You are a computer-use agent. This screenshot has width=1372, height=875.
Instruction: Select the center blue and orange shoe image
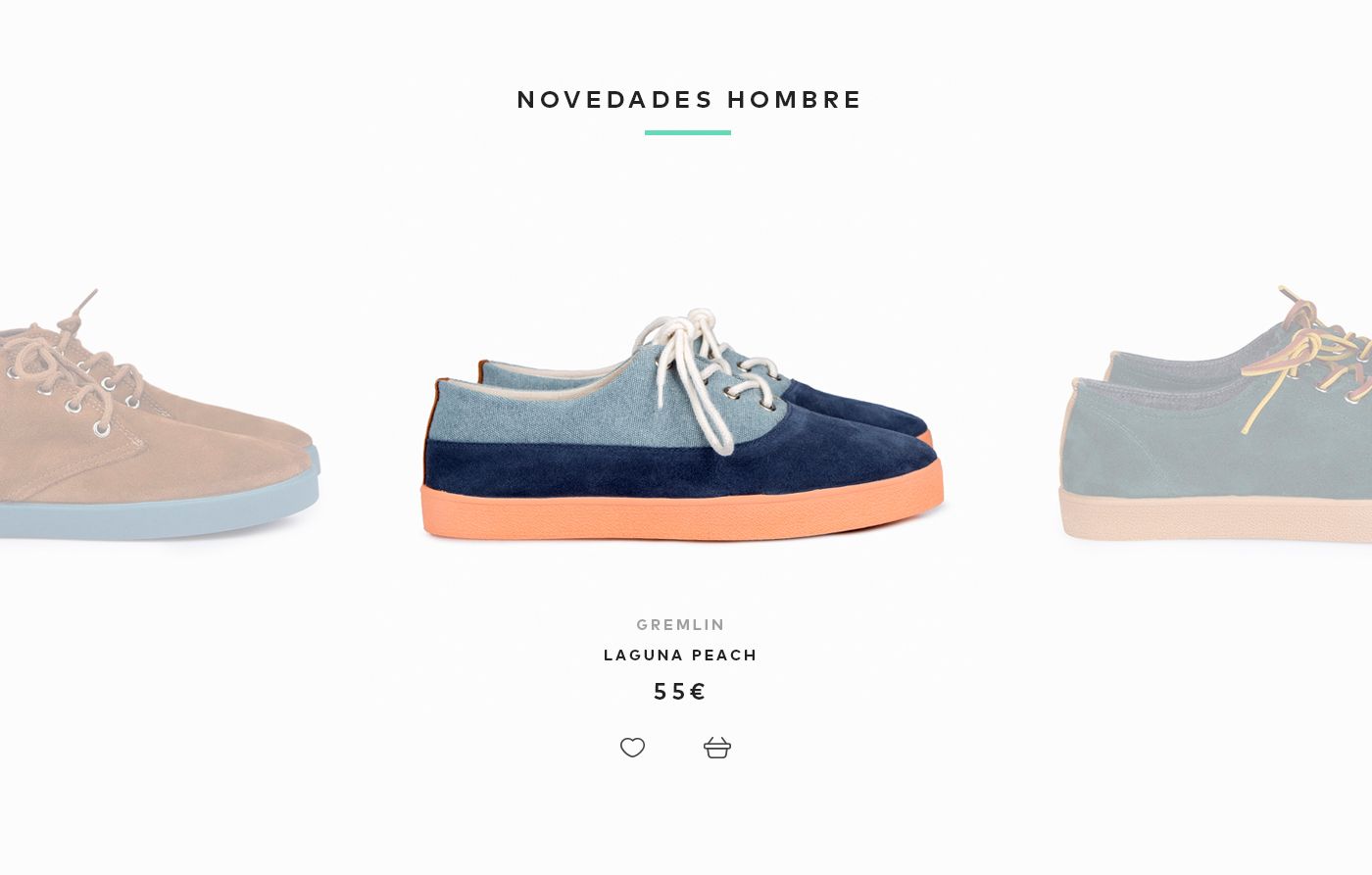(683, 425)
